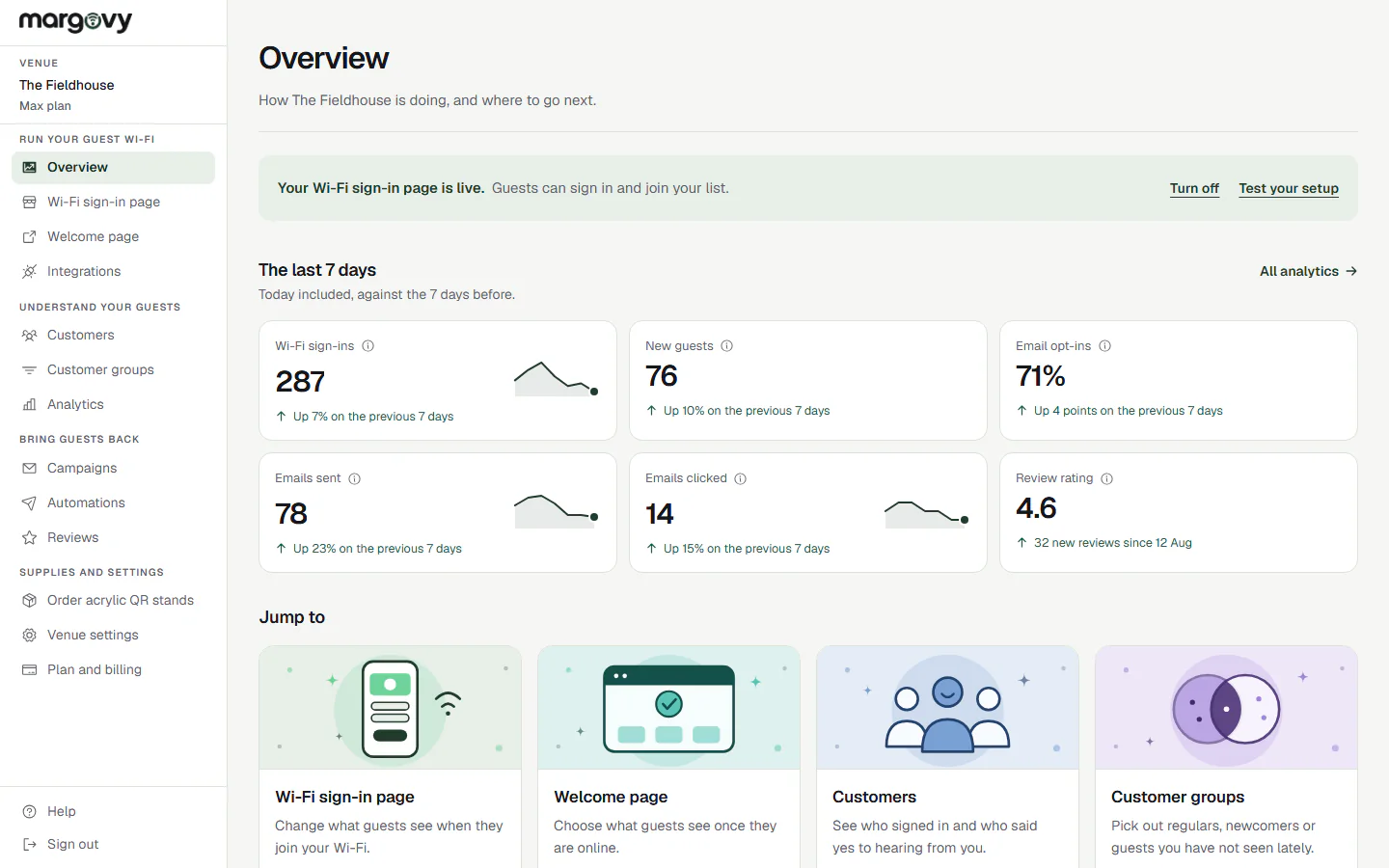Open Venue settings in the sidebar

pos(113,635)
